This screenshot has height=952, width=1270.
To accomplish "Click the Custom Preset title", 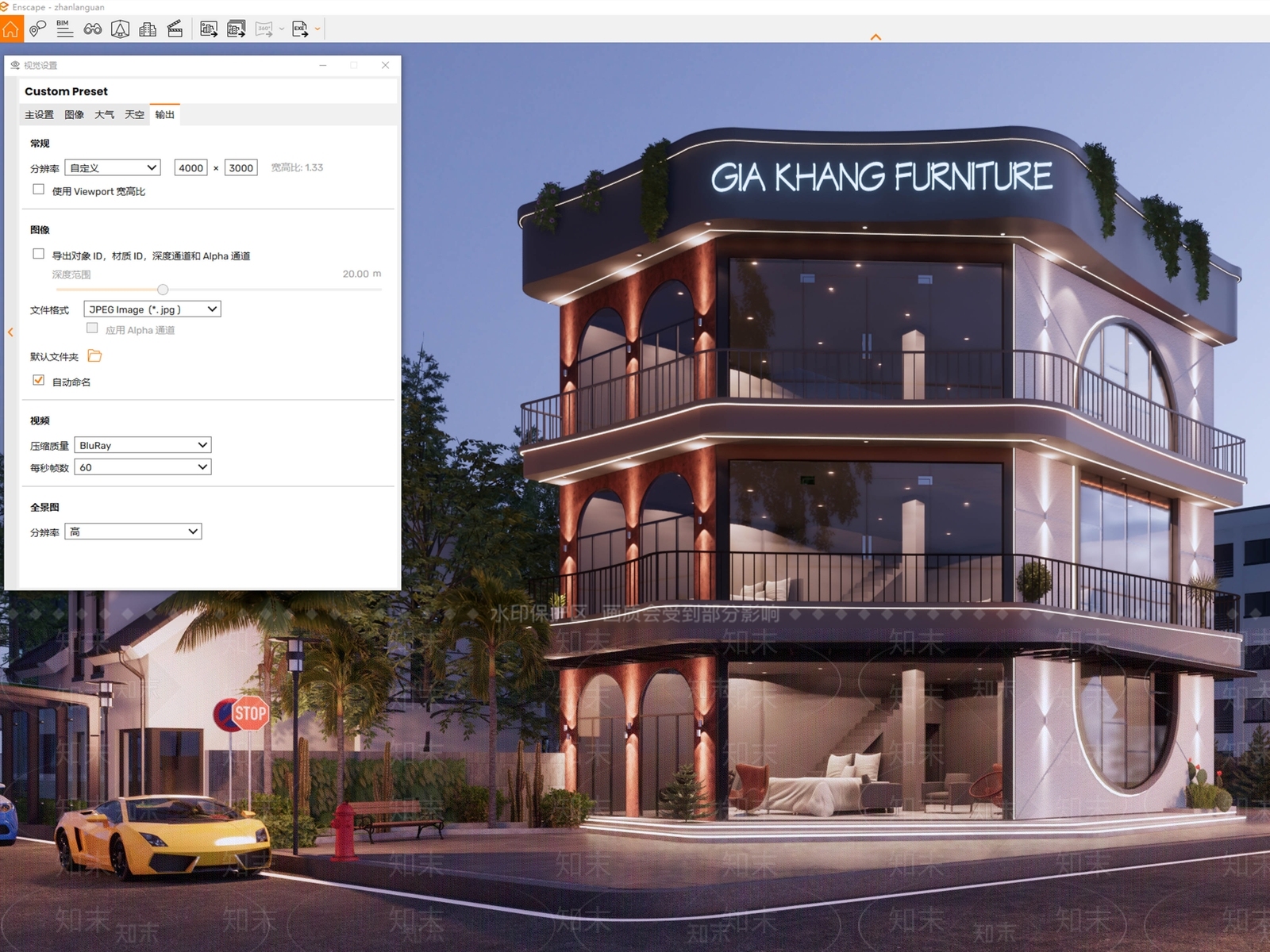I will pos(66,91).
